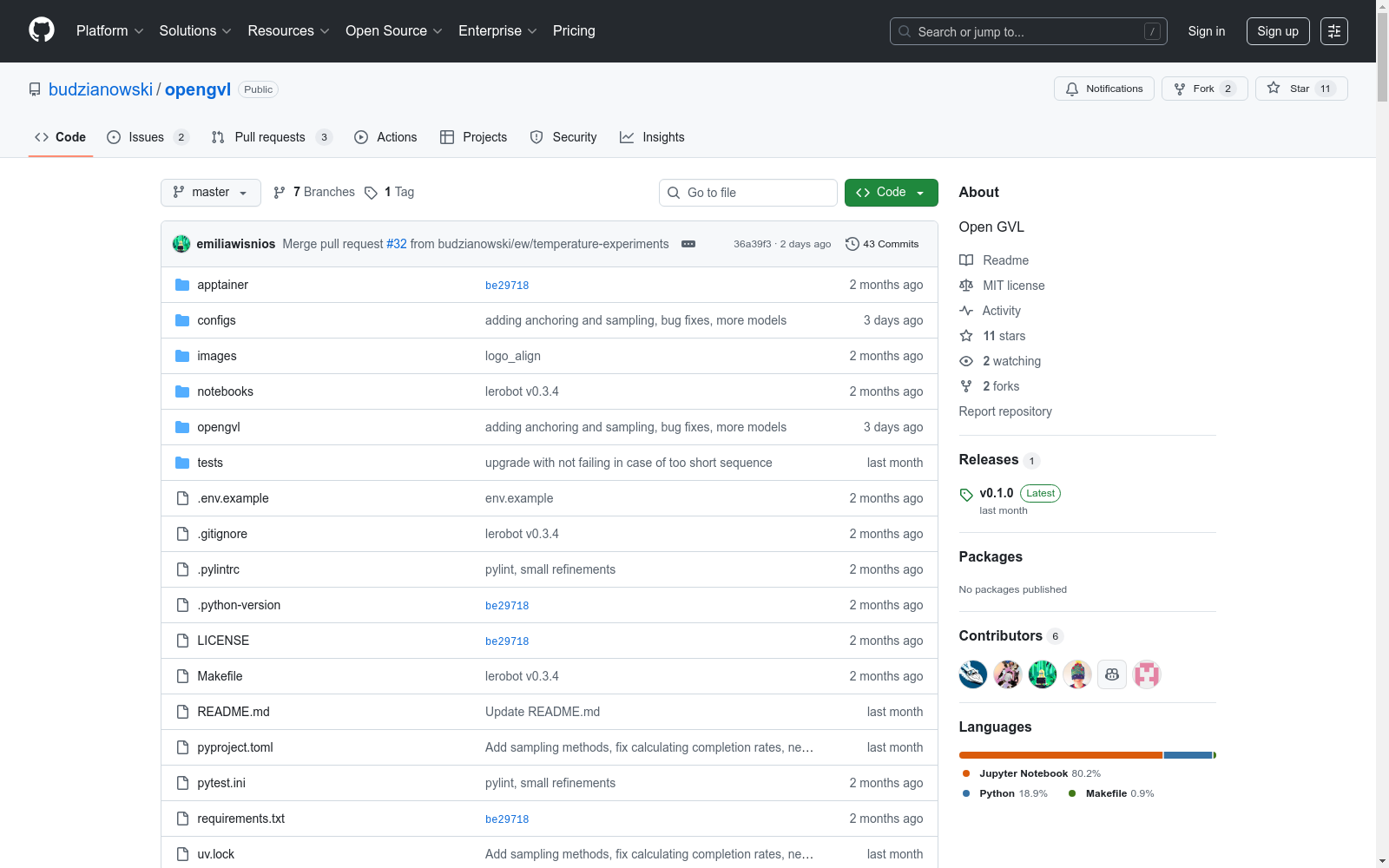Expand the Solutions menu
Image resolution: width=1389 pixels, height=868 pixels.
coord(195,30)
